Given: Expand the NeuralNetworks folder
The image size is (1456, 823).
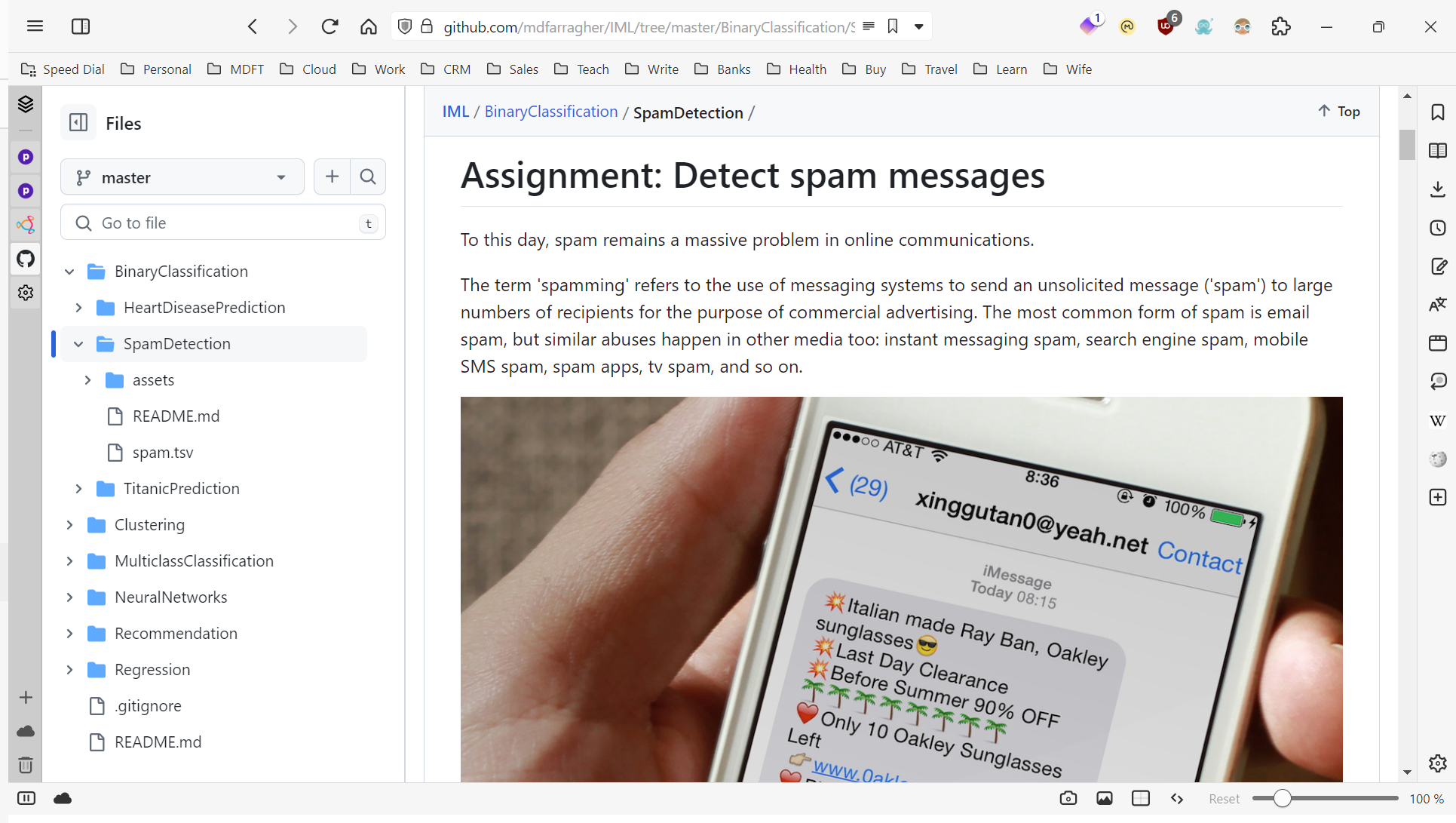Looking at the screenshot, I should pyautogui.click(x=69, y=597).
